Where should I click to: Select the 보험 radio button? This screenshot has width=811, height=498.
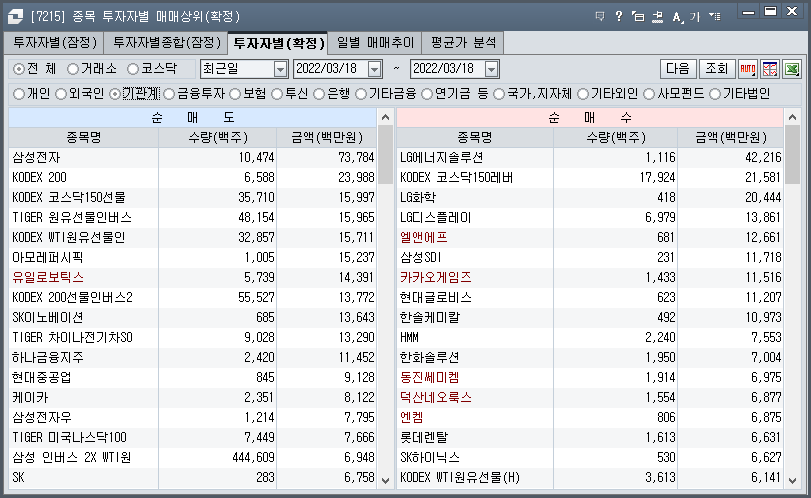coord(235,94)
